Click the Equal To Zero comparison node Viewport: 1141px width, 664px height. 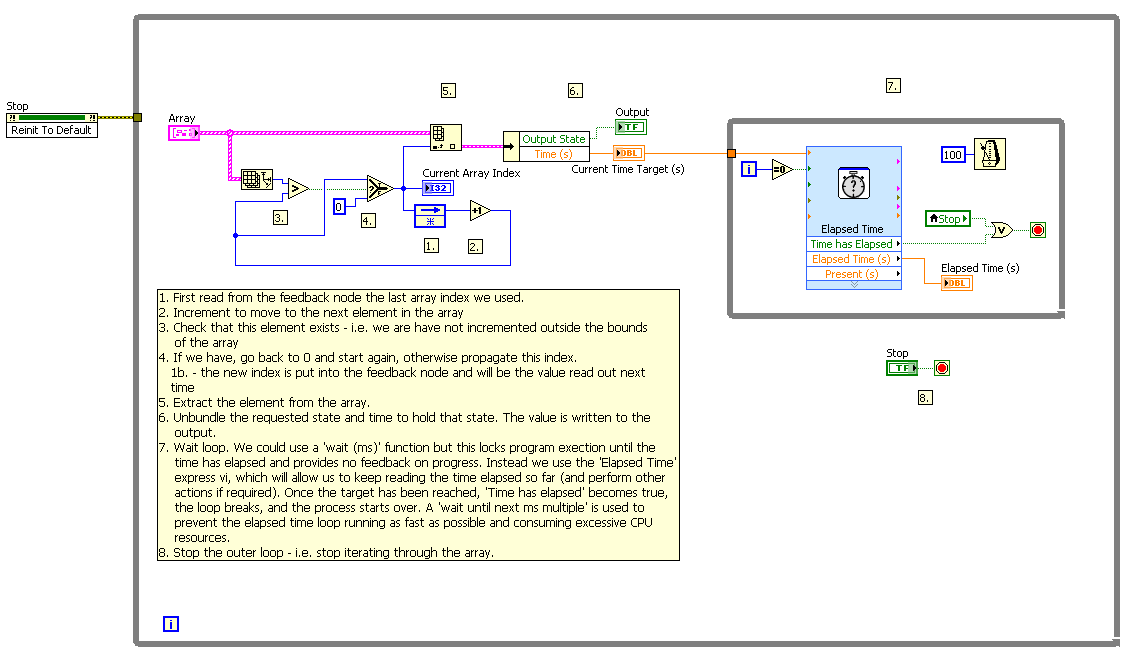pos(781,170)
